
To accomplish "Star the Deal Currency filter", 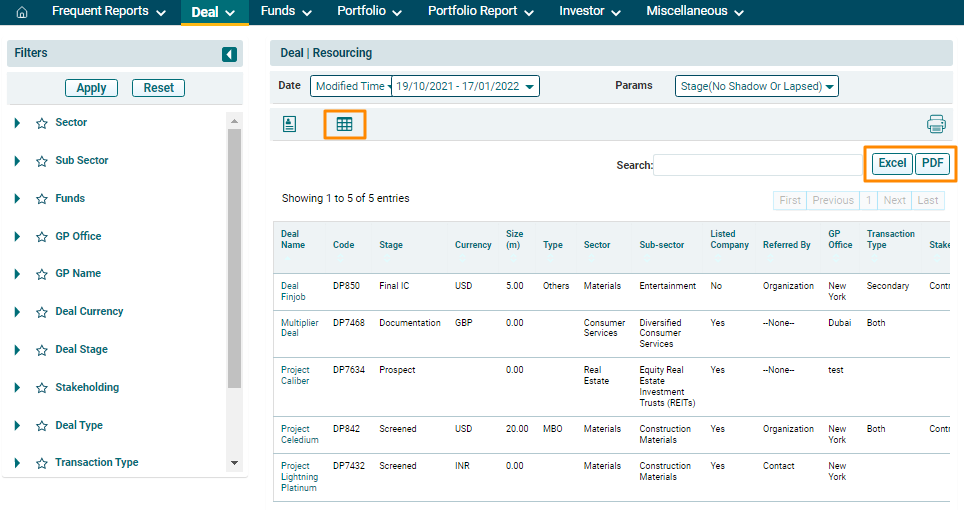I will [42, 312].
